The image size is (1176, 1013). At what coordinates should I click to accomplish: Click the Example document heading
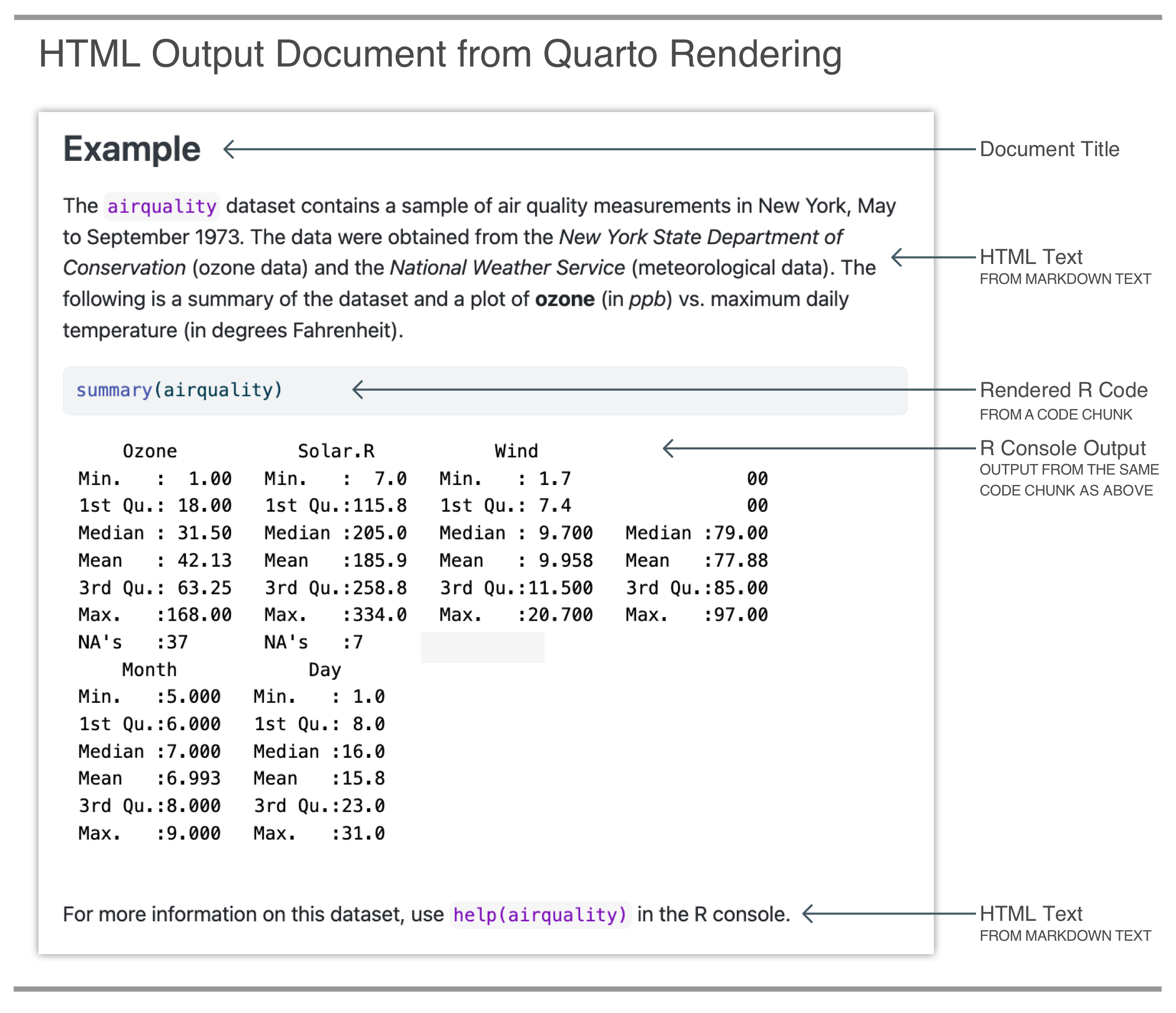131,149
